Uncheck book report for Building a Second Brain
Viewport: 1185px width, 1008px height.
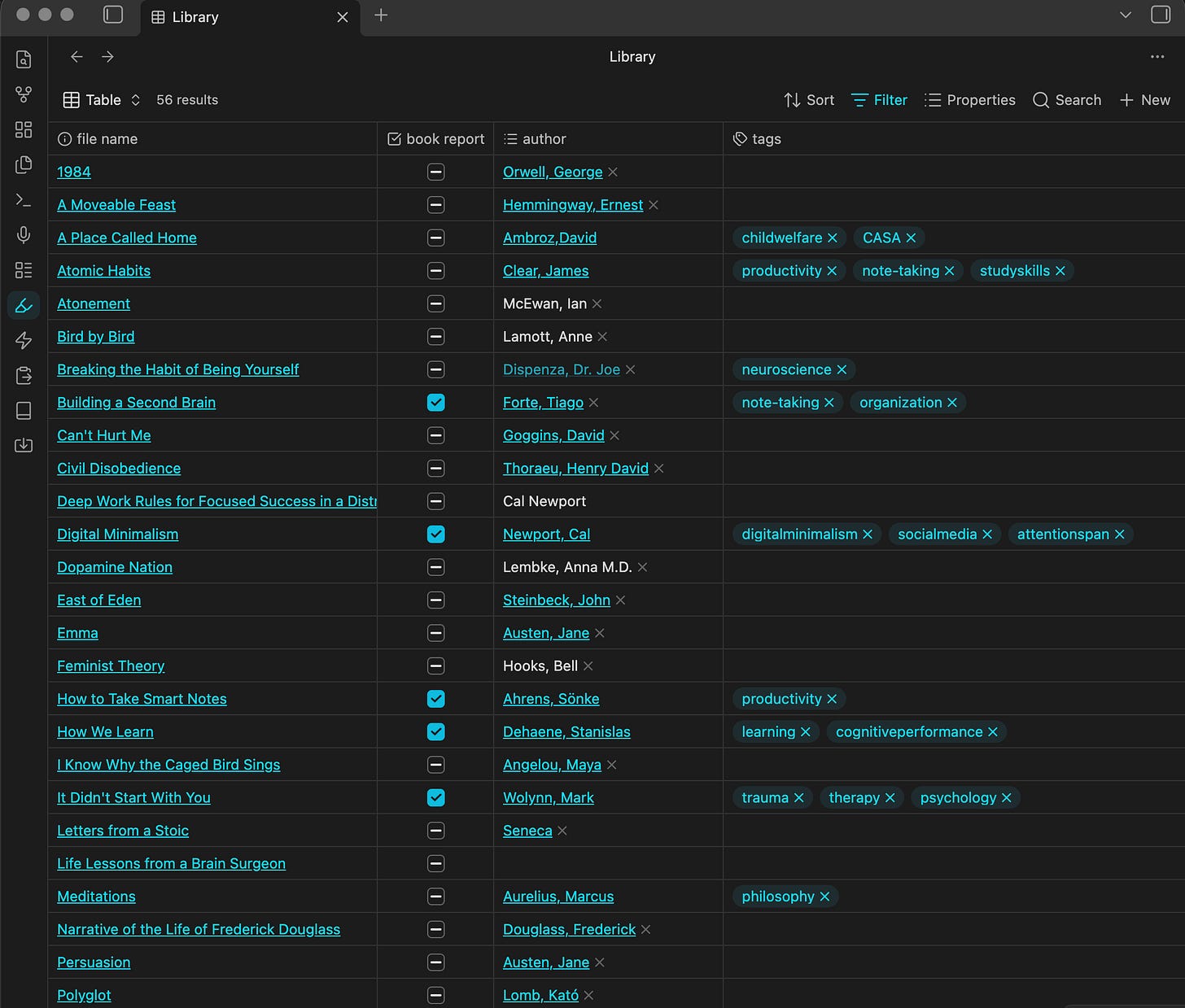[x=436, y=403]
